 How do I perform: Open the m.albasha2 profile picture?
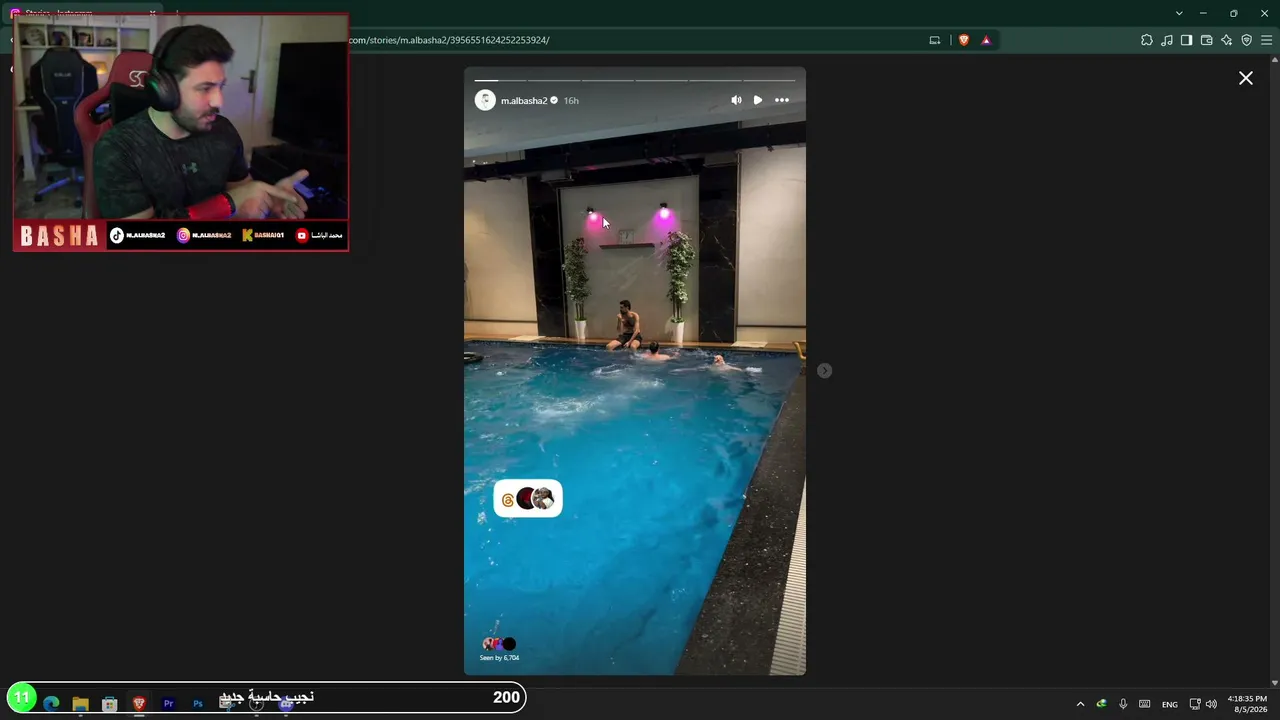tap(485, 100)
